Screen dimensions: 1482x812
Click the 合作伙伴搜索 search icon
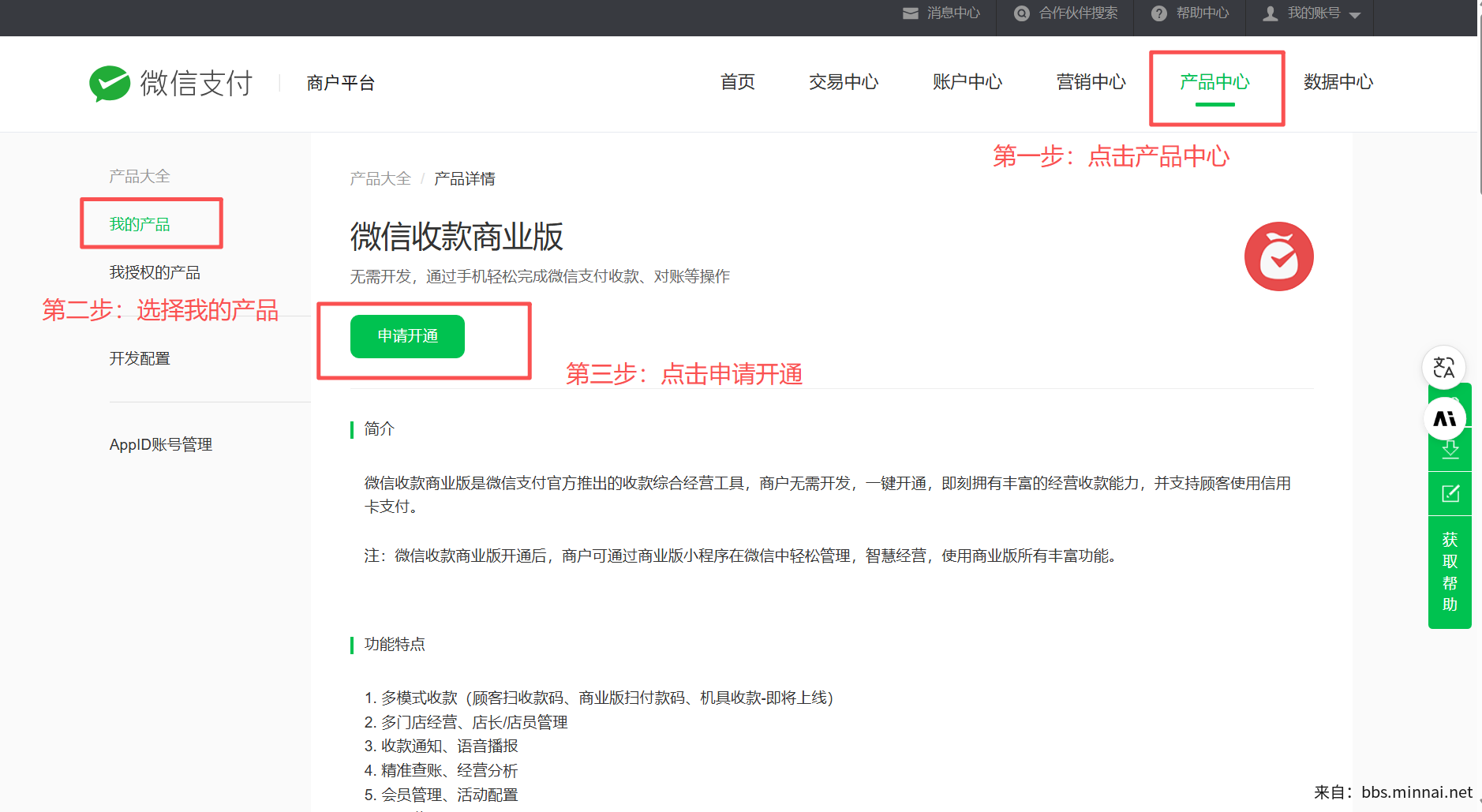click(x=1021, y=13)
